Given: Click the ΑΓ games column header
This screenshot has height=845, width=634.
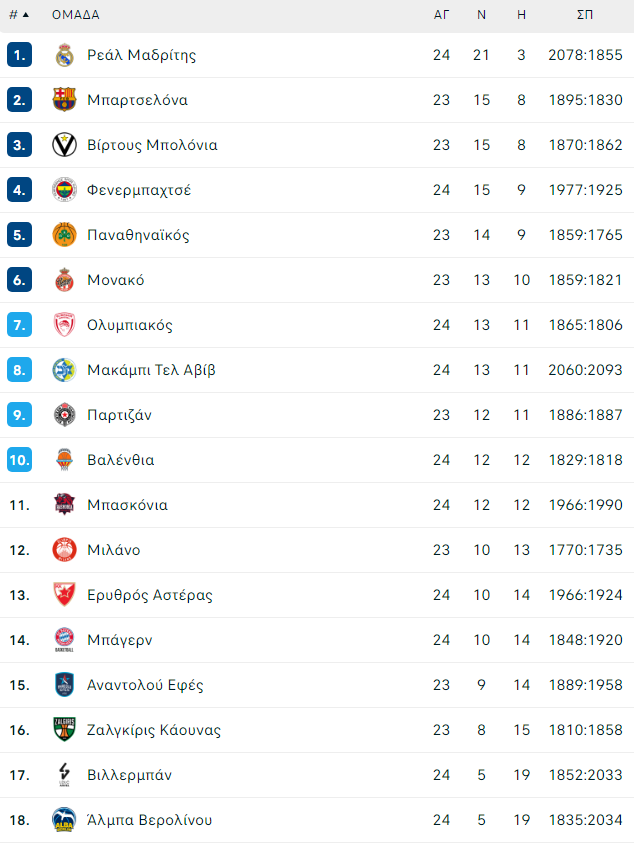Looking at the screenshot, I should click(x=442, y=15).
